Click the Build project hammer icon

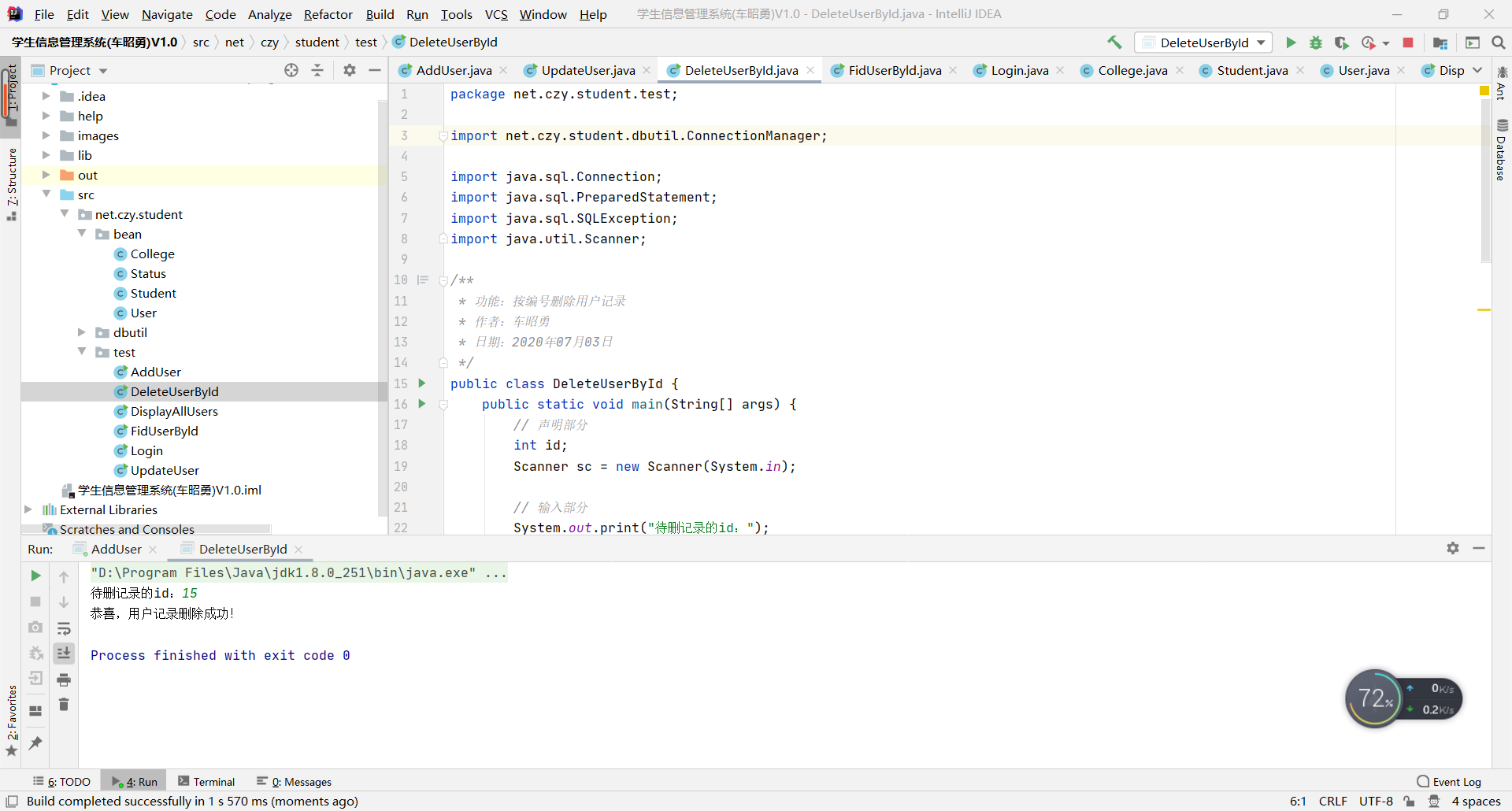click(1114, 43)
